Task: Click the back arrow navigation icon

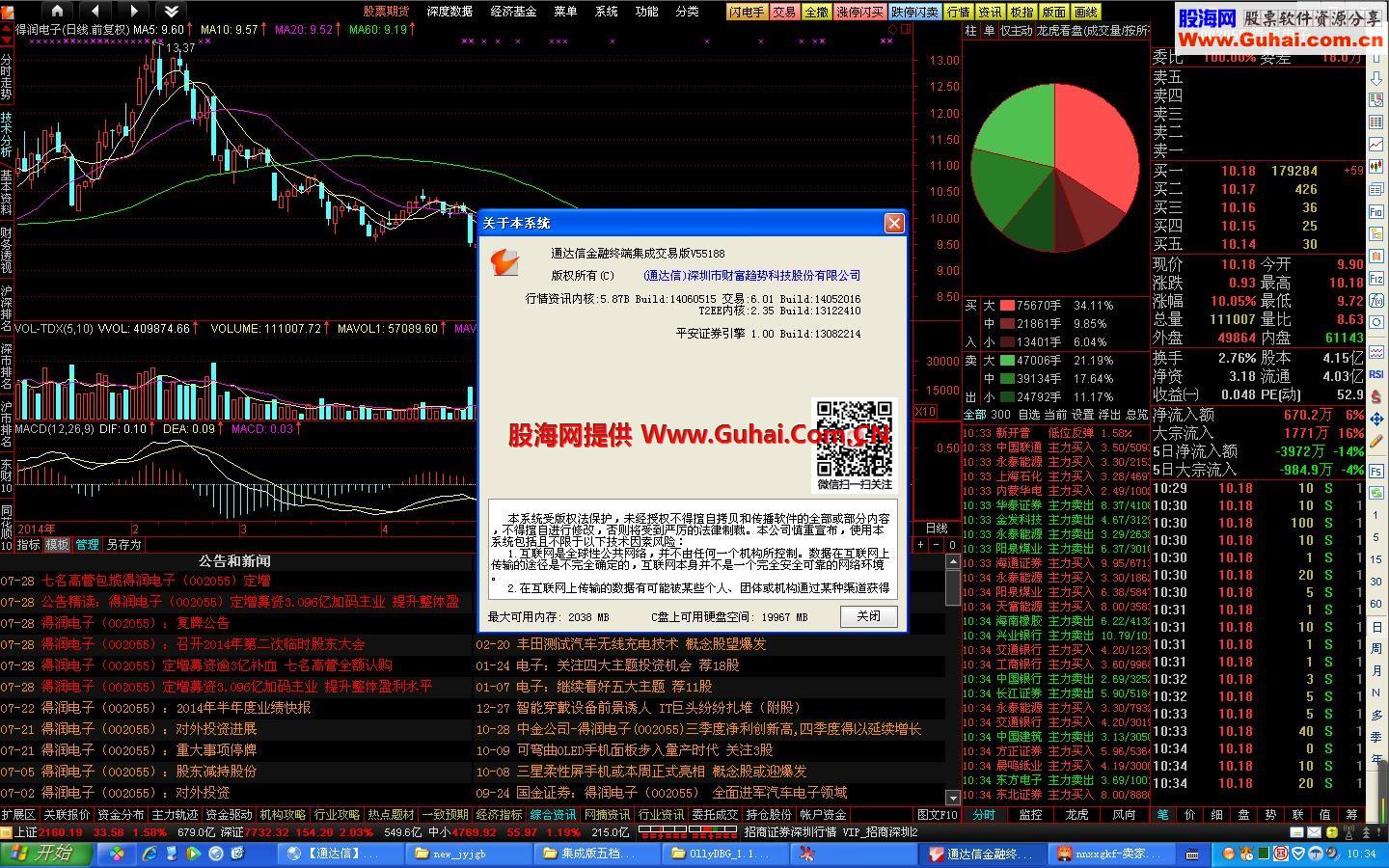Action: pyautogui.click(x=95, y=11)
